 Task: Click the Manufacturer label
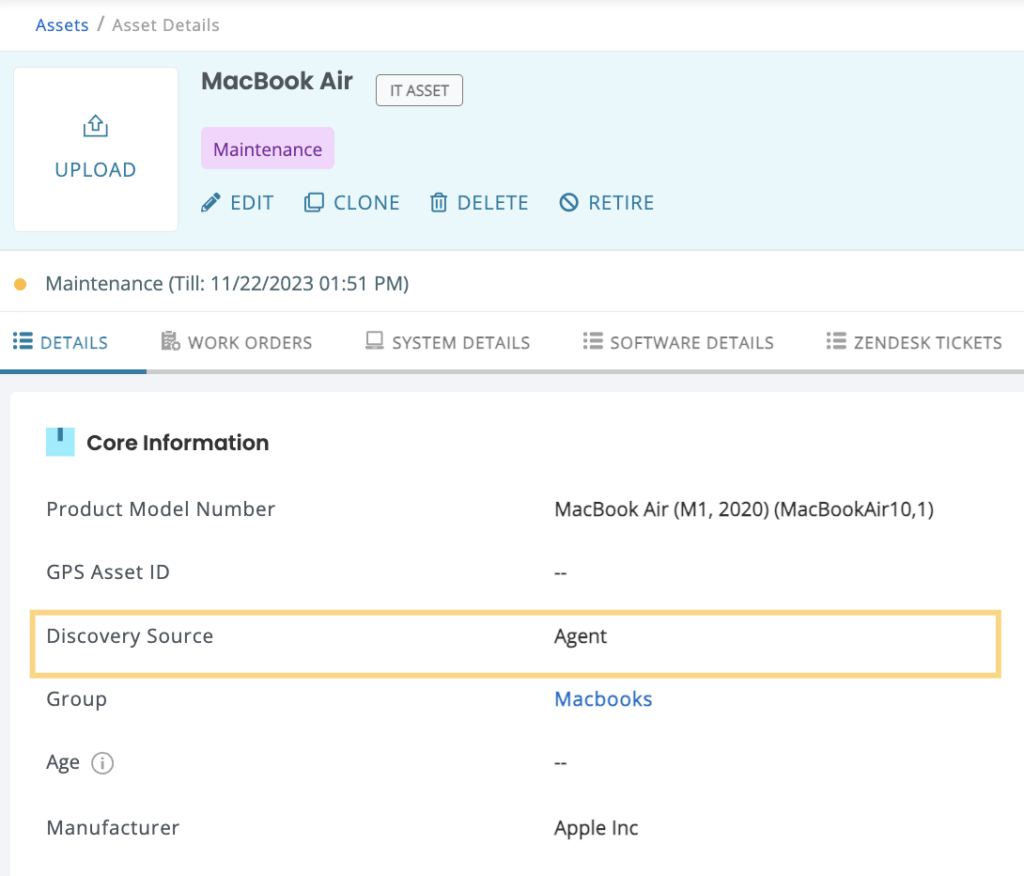[113, 828]
